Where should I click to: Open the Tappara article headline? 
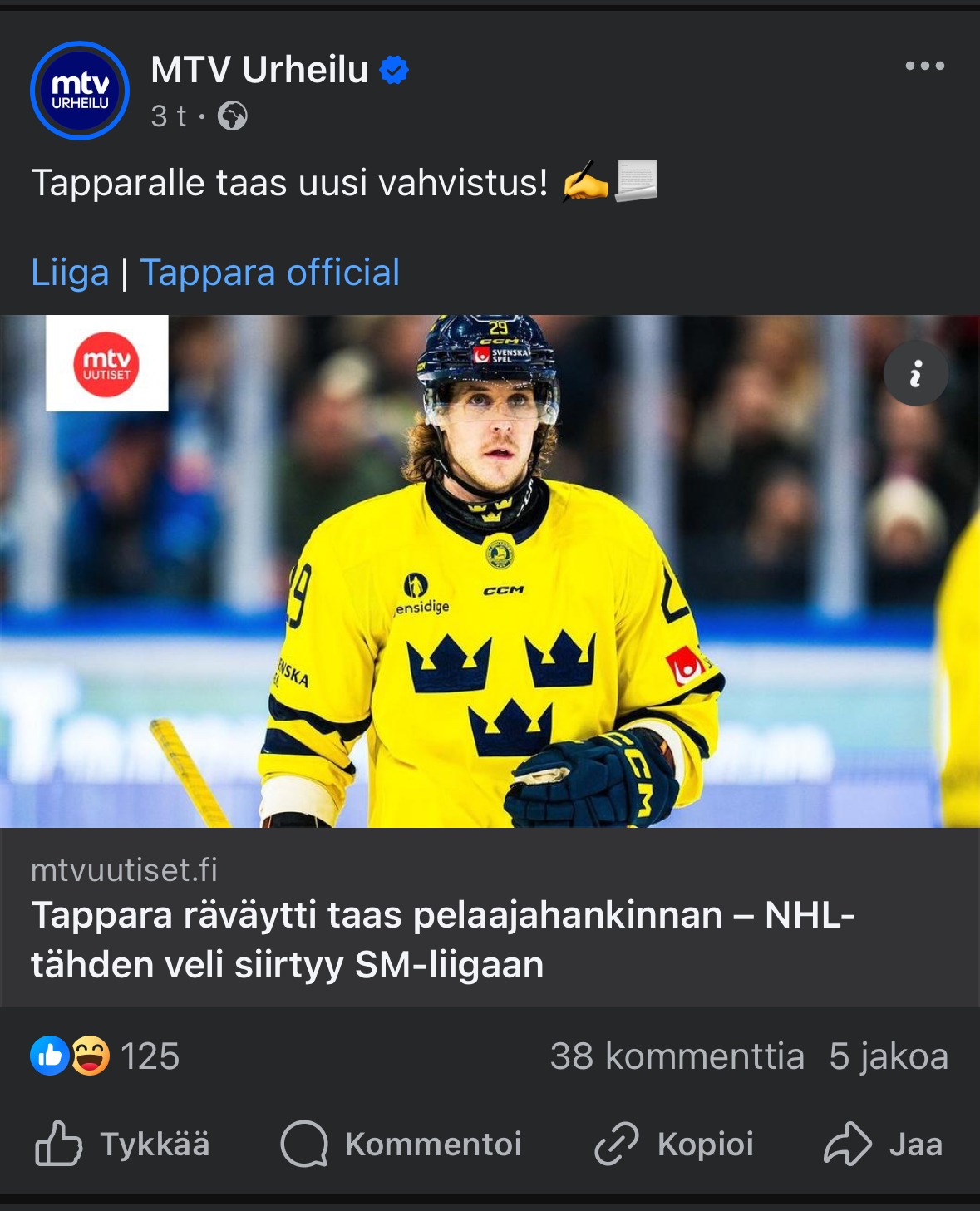click(x=442, y=940)
